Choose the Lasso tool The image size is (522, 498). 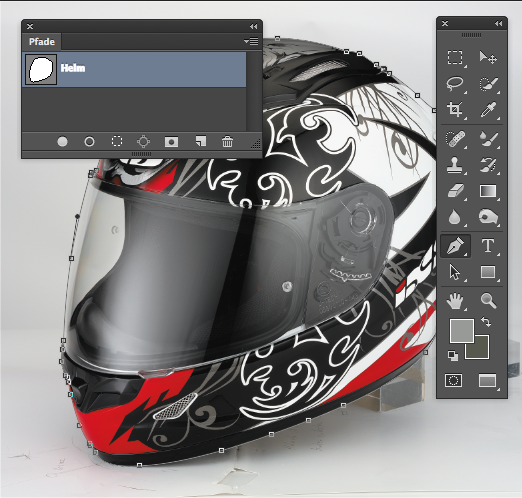pos(455,83)
